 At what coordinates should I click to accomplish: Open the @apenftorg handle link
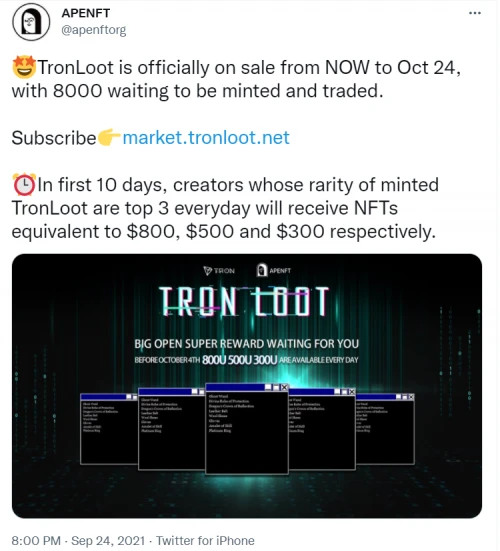coord(94,30)
